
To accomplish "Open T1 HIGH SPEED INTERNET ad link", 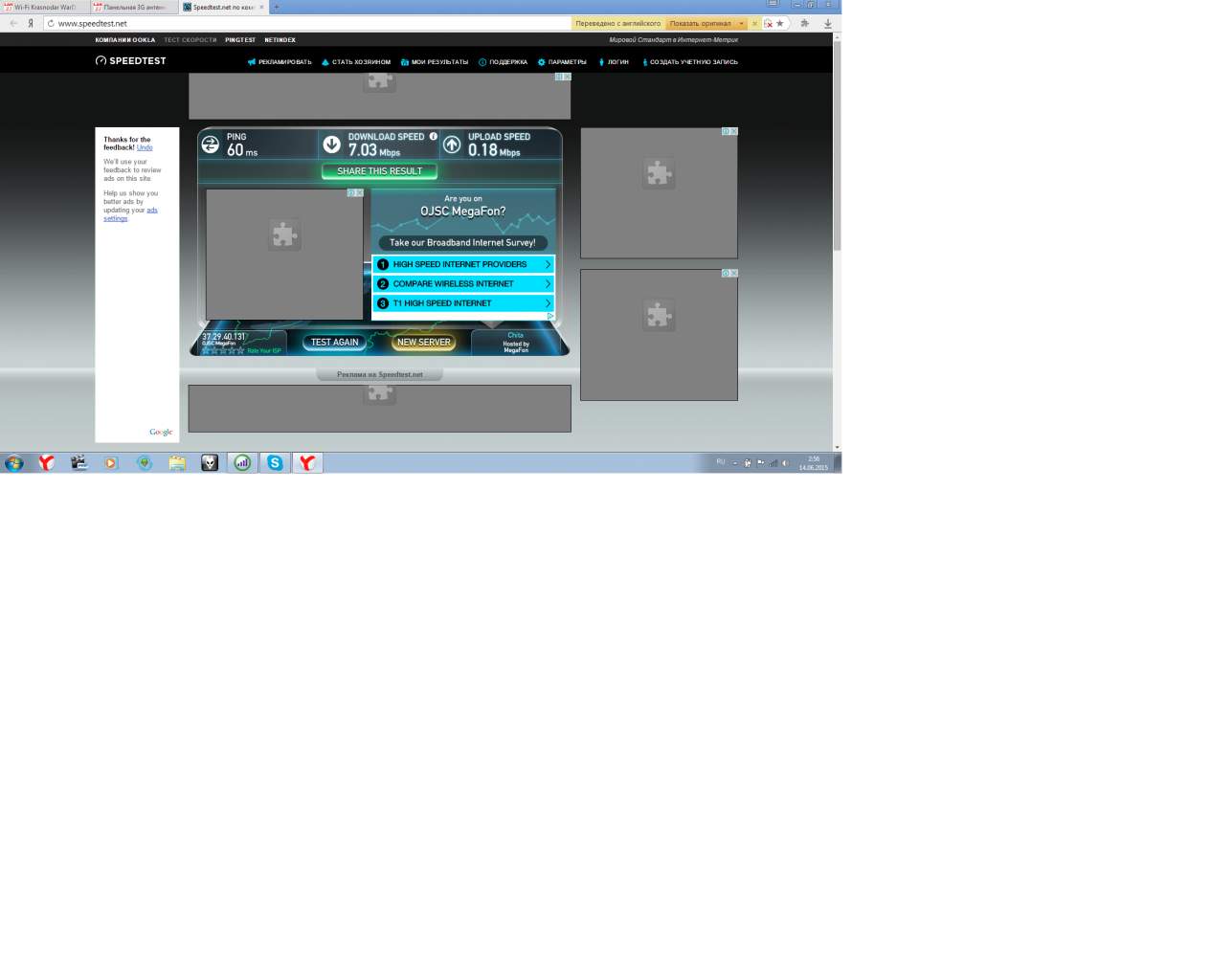I will 463,303.
